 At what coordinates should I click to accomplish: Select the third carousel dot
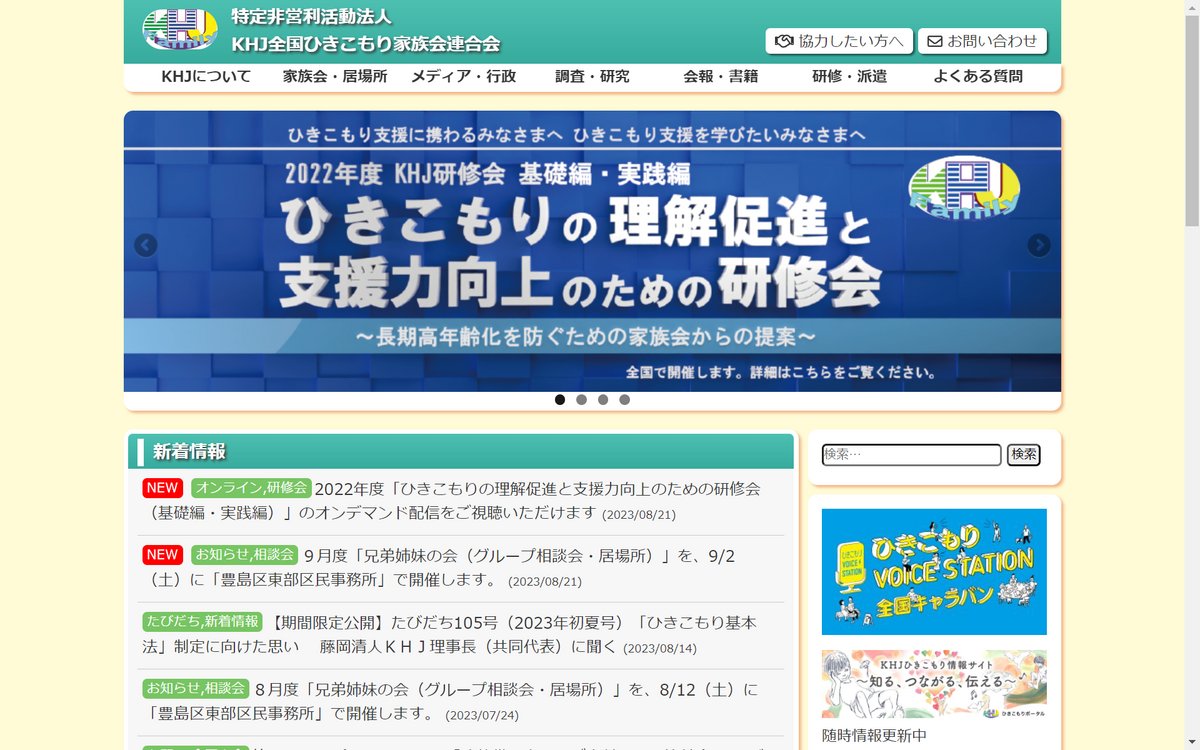(x=603, y=400)
